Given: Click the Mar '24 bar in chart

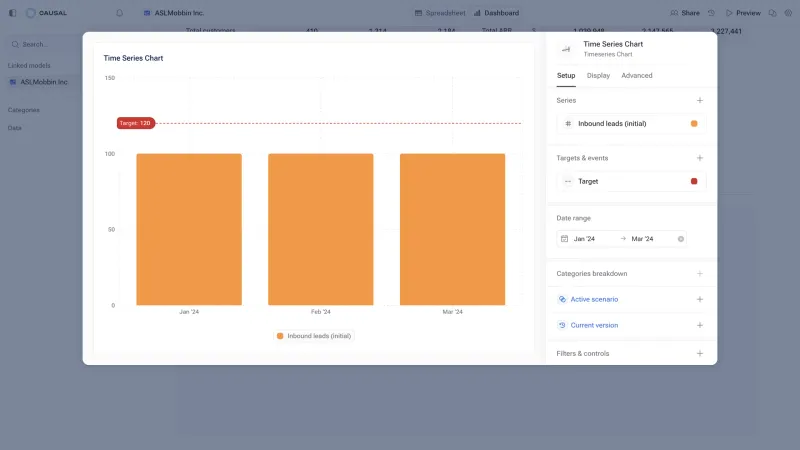Looking at the screenshot, I should pos(453,229).
